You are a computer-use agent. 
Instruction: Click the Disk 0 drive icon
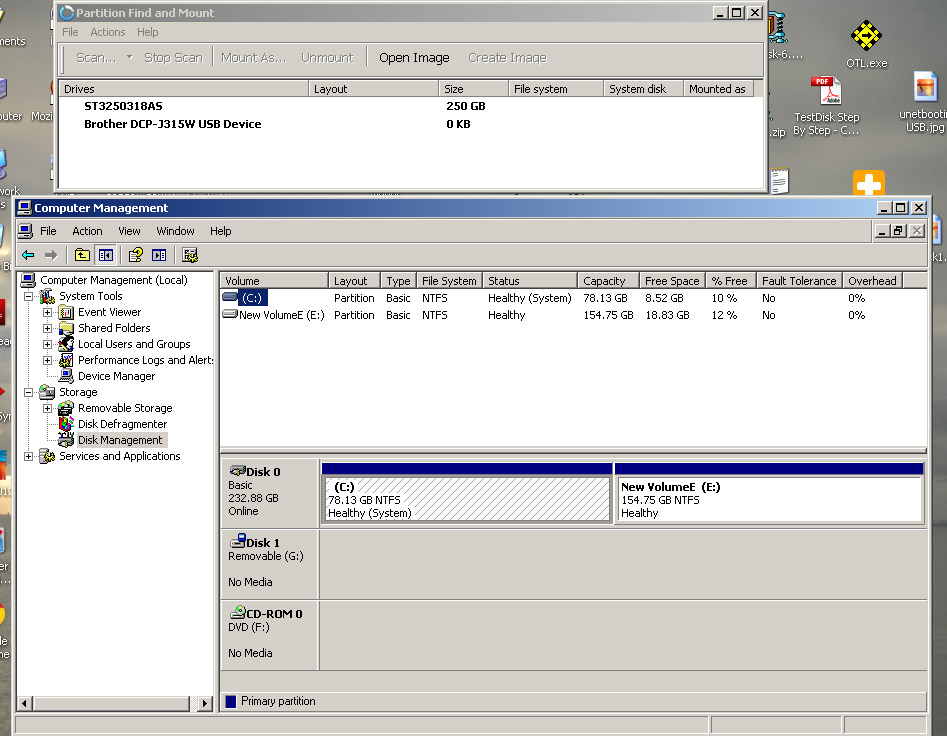point(237,471)
